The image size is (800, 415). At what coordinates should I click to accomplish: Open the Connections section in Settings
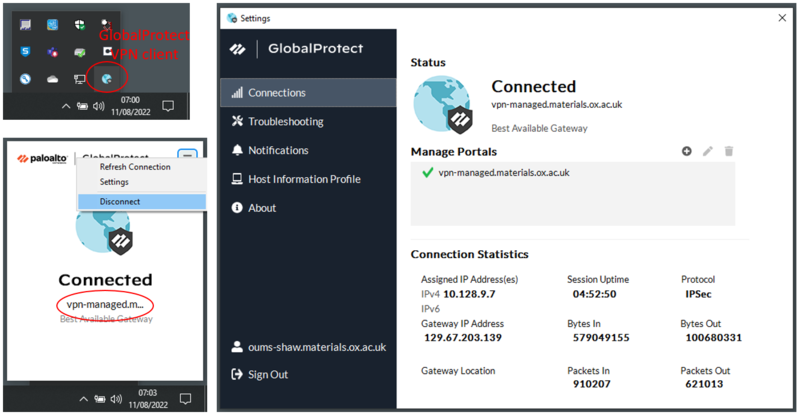pyautogui.click(x=308, y=92)
